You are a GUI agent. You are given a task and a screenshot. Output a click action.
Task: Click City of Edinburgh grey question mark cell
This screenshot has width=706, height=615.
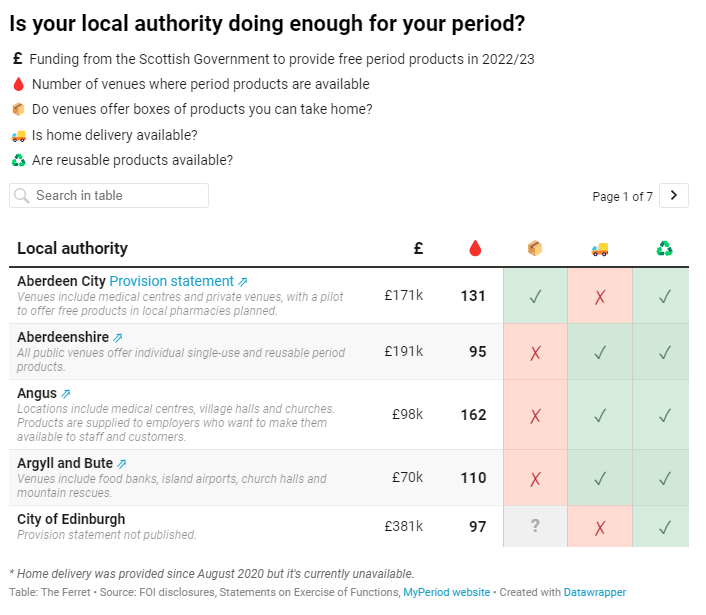(x=535, y=526)
